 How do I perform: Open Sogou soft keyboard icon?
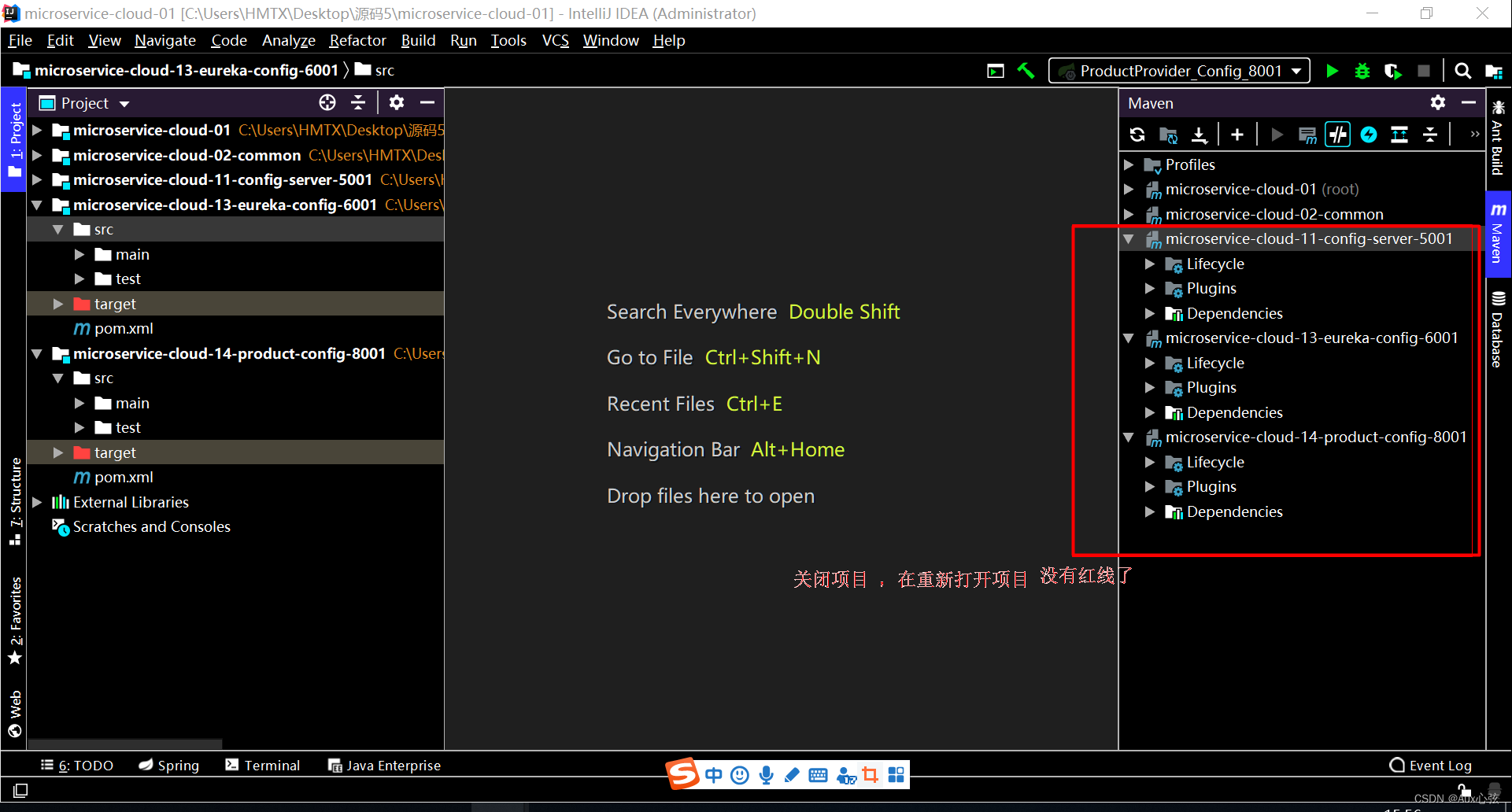click(818, 776)
